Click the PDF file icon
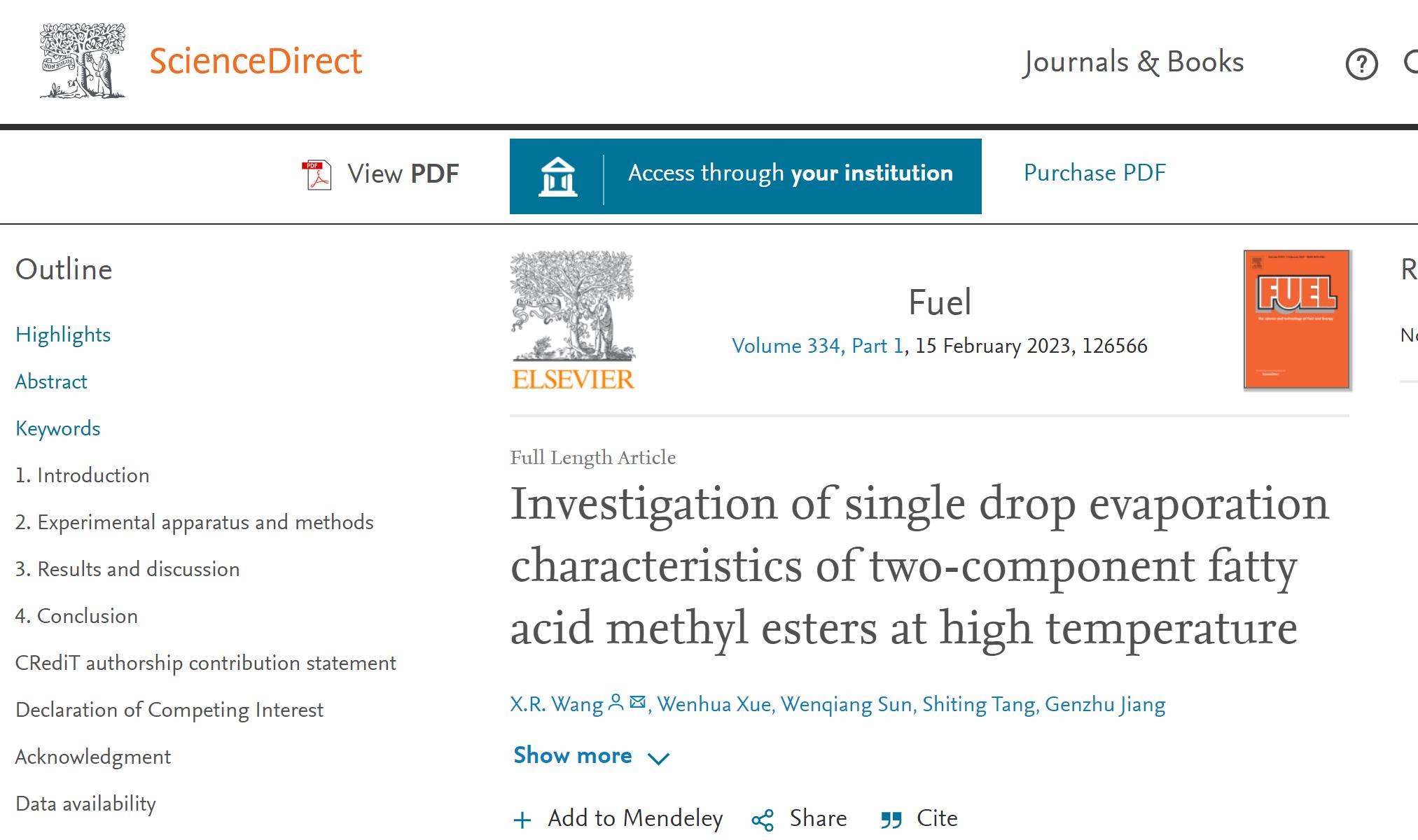 pos(317,174)
